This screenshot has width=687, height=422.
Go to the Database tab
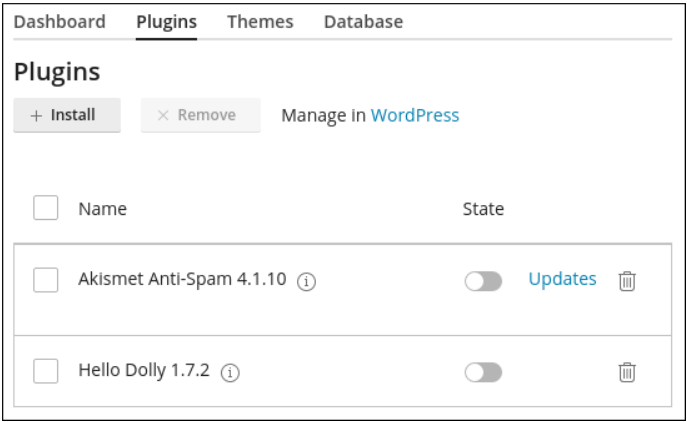point(363,21)
